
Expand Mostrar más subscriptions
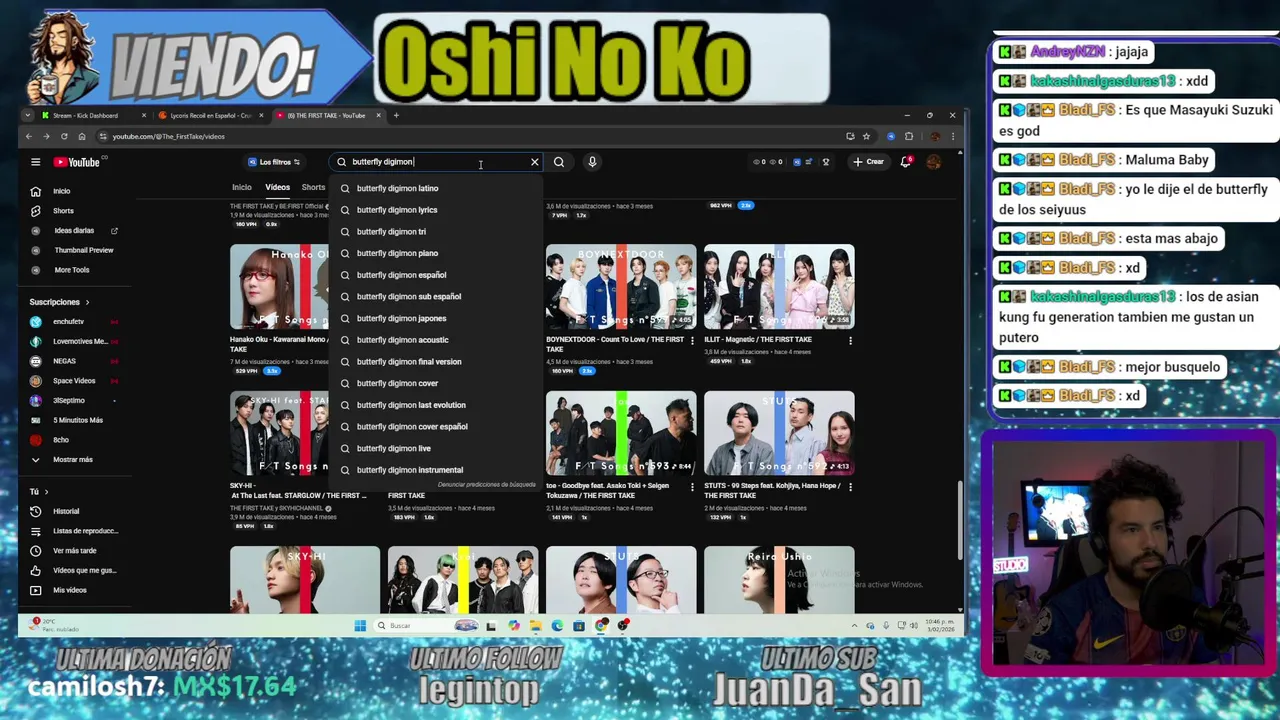coord(72,460)
